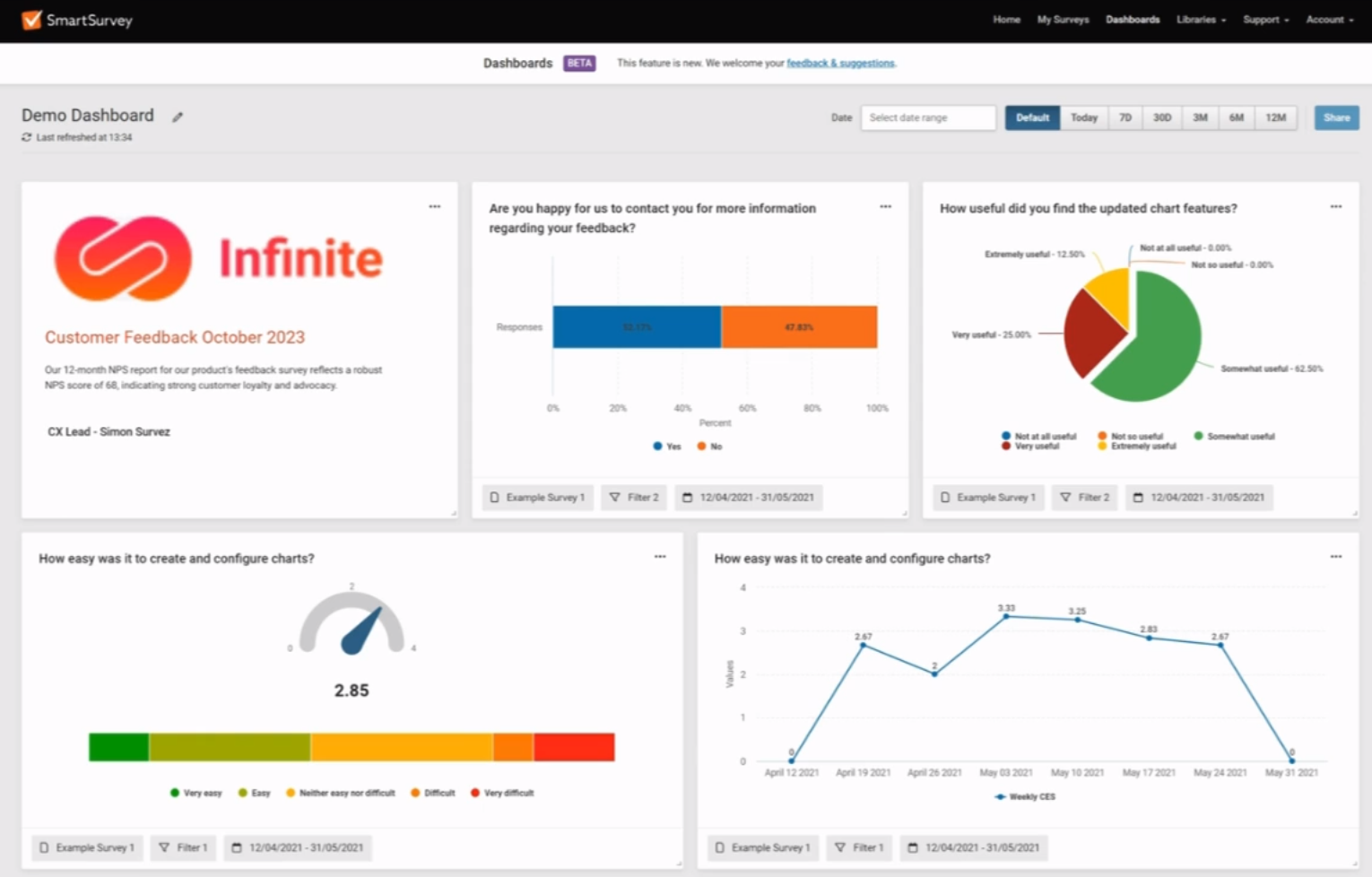This screenshot has width=1372, height=877.
Task: Click the refresh icon next to Last refreshed
Action: (x=27, y=137)
